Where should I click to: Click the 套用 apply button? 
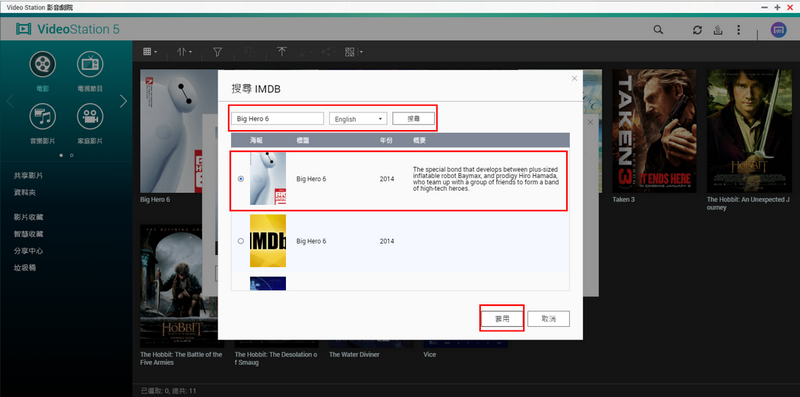tap(502, 318)
